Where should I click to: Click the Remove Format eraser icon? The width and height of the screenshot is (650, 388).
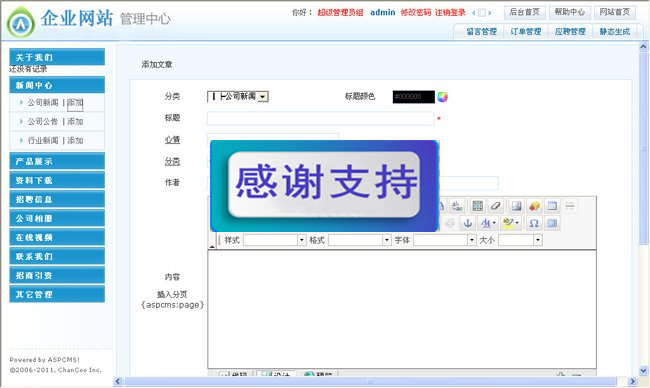point(495,206)
